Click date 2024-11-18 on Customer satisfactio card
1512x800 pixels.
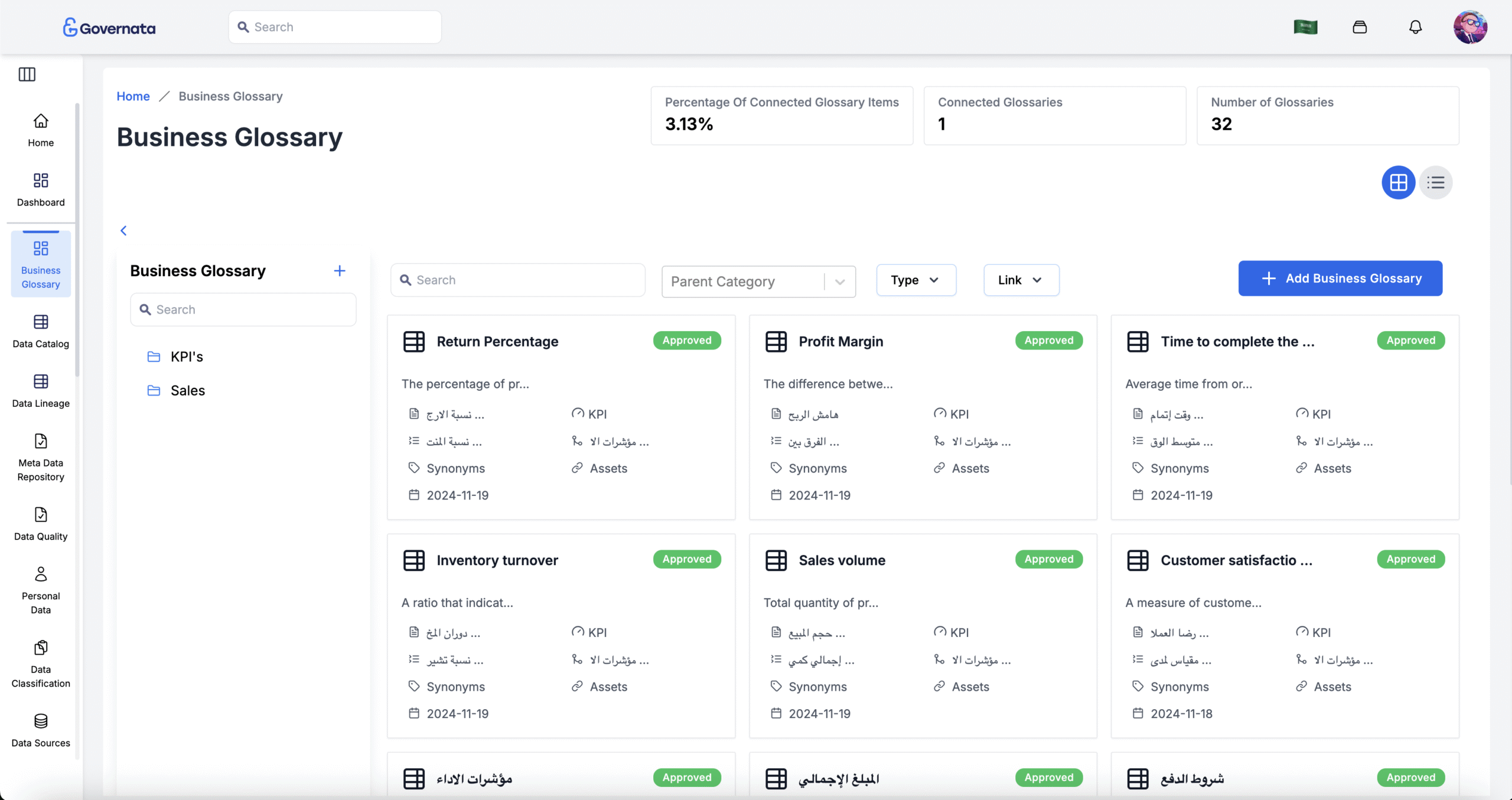pos(1181,714)
